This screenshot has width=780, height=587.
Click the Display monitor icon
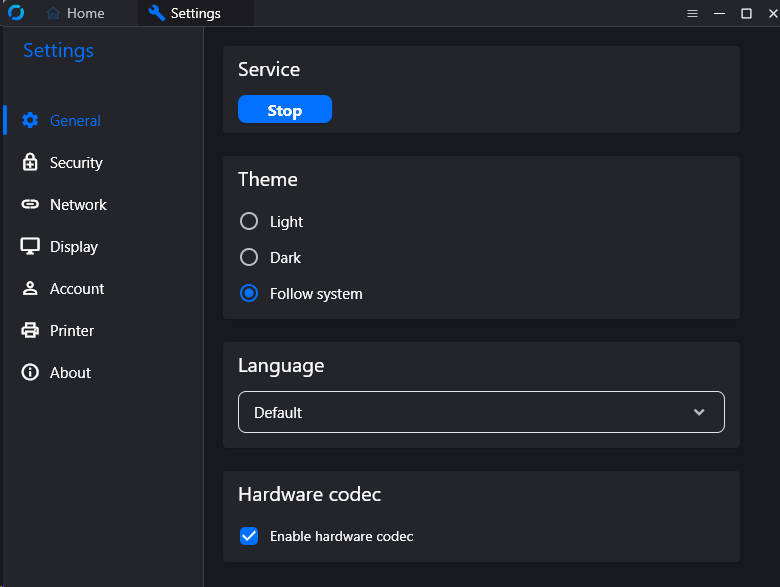click(30, 246)
